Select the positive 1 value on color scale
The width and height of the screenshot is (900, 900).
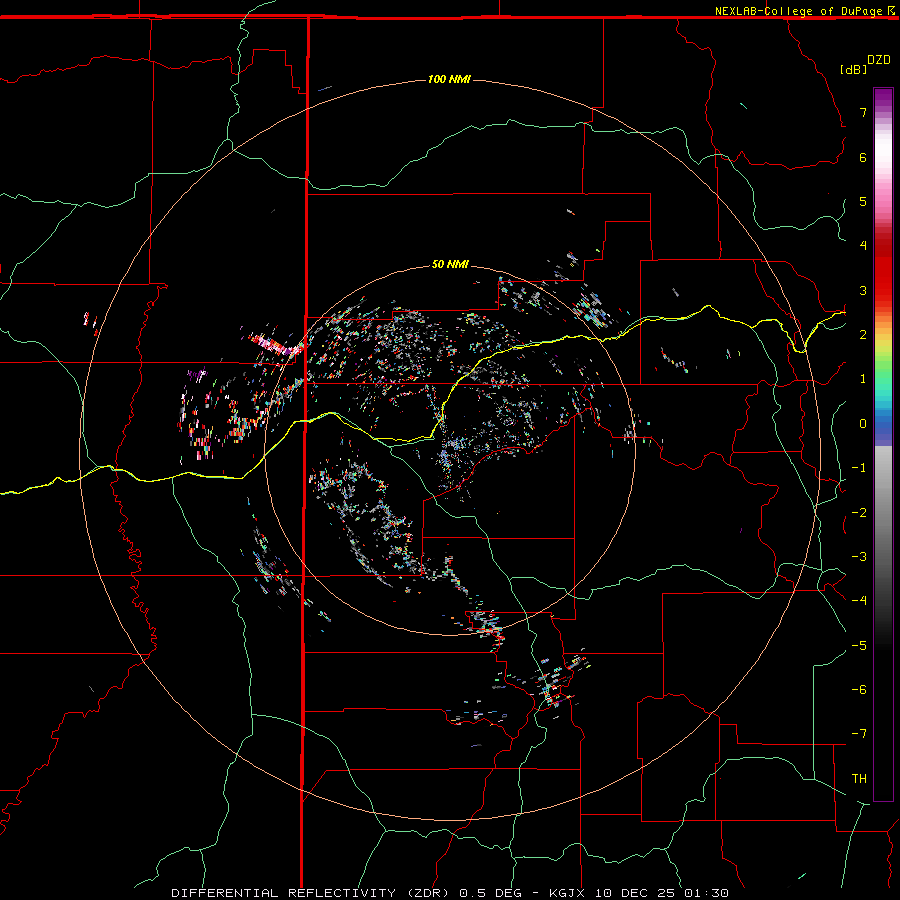[863, 379]
